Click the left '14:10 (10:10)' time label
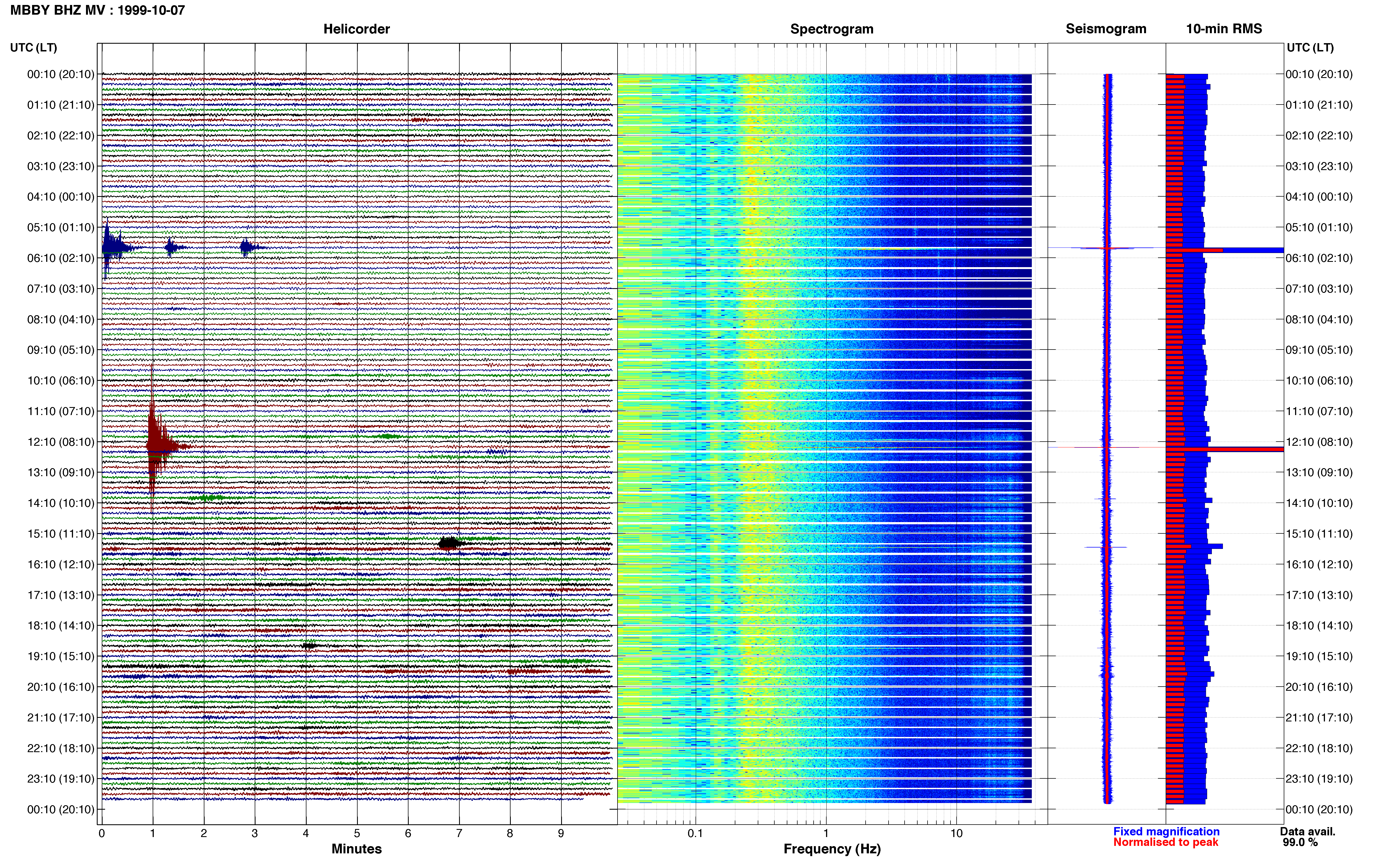The height and width of the screenshot is (868, 1388). point(61,503)
